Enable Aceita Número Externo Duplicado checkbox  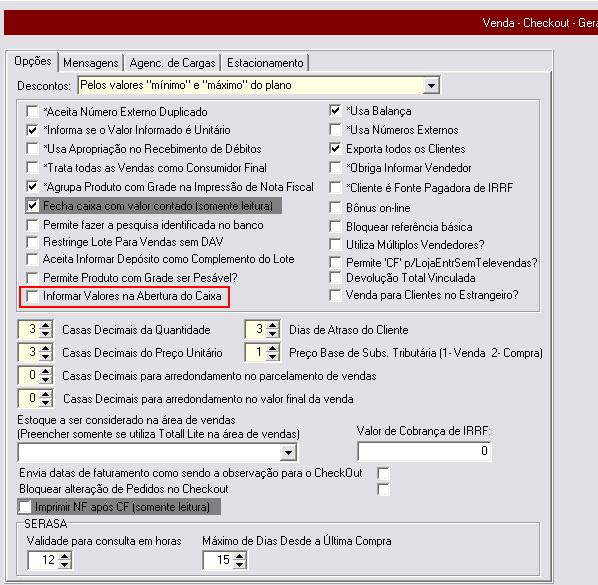click(x=32, y=112)
